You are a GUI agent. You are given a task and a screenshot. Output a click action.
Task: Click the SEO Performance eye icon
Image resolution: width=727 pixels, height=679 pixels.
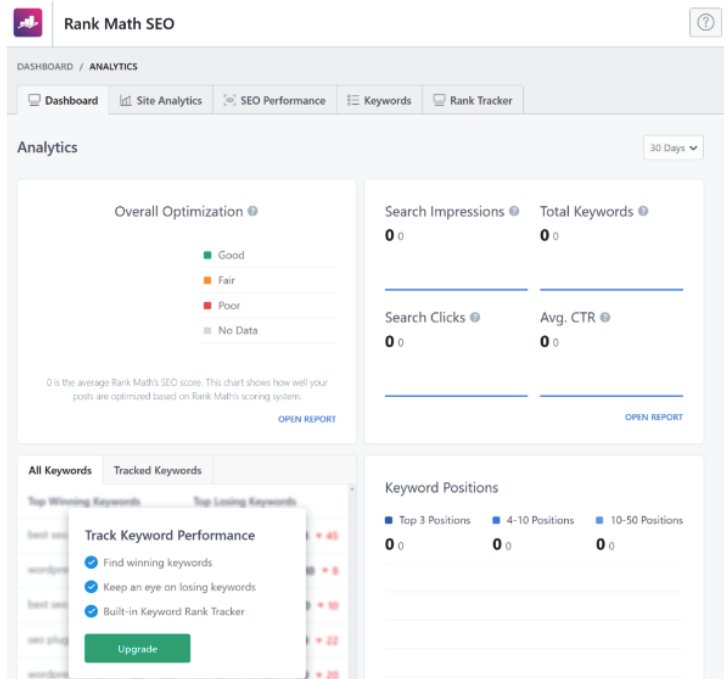point(230,100)
